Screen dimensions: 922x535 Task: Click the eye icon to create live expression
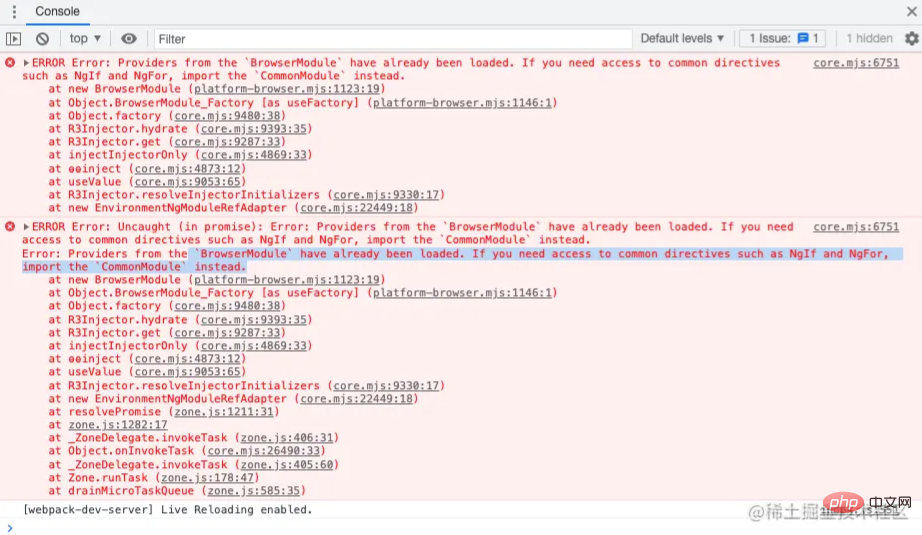129,39
